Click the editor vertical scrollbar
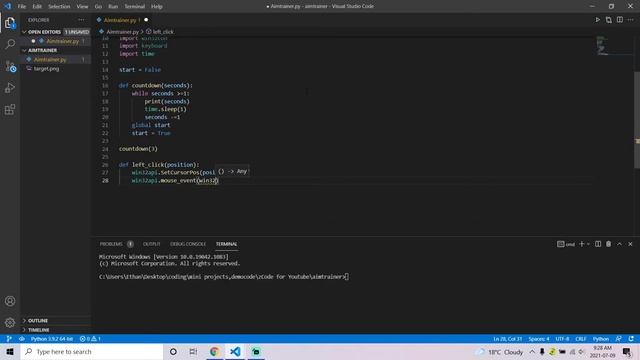This screenshot has height=360, width=640. tap(637, 120)
